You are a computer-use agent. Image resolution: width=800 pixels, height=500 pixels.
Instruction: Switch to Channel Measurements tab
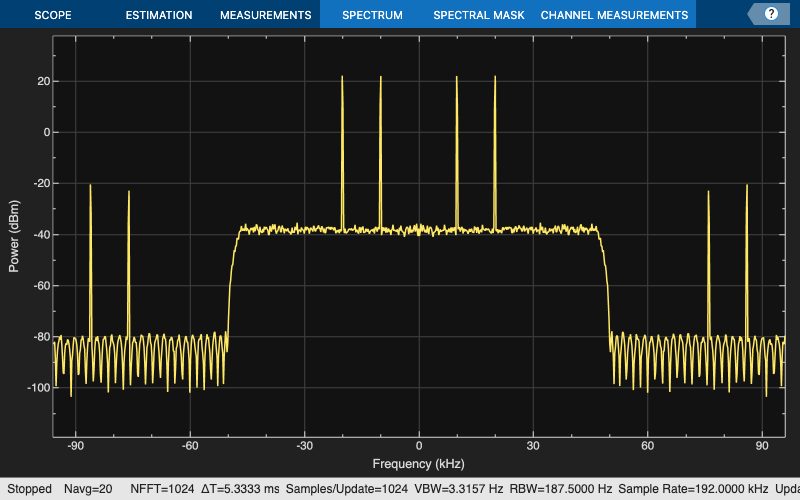tap(614, 15)
